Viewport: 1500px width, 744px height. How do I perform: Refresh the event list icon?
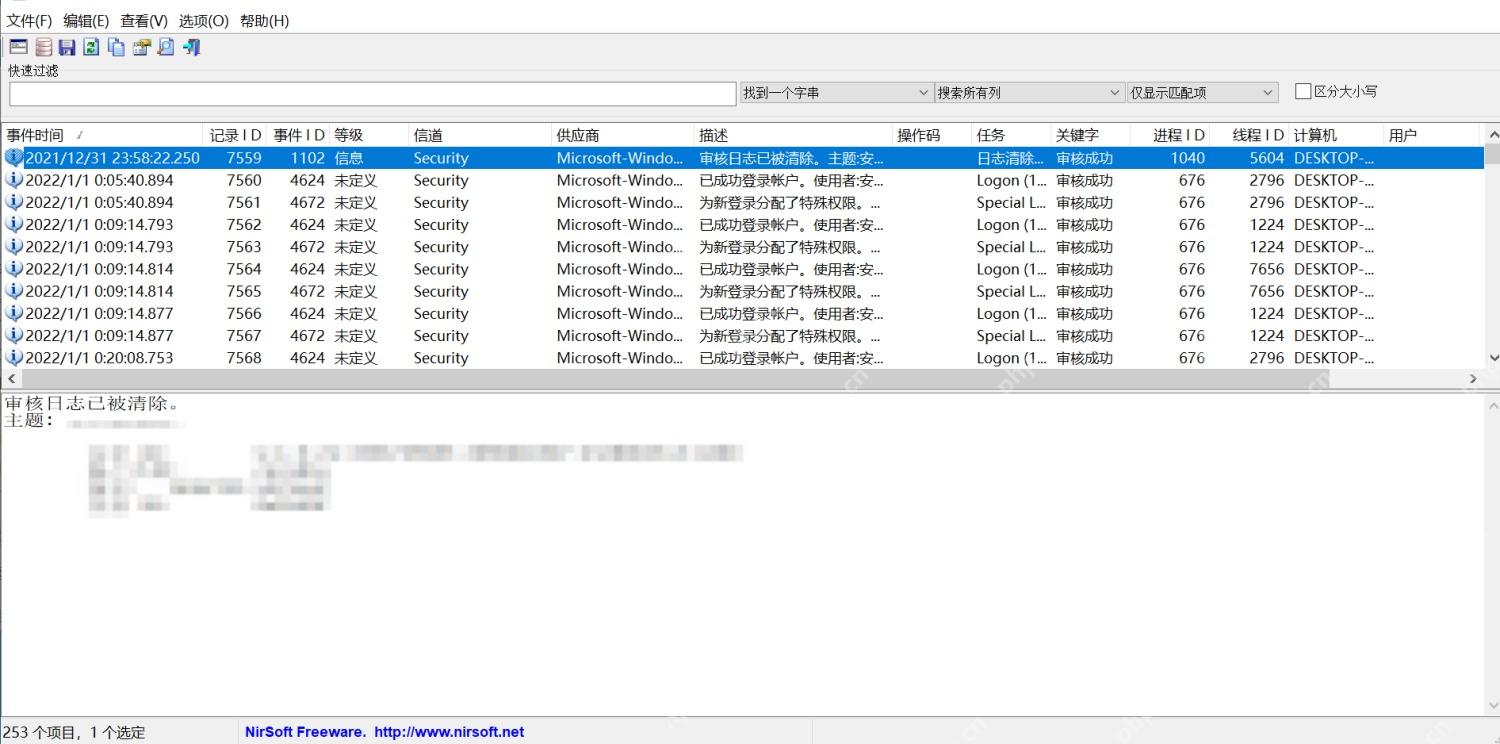[91, 47]
